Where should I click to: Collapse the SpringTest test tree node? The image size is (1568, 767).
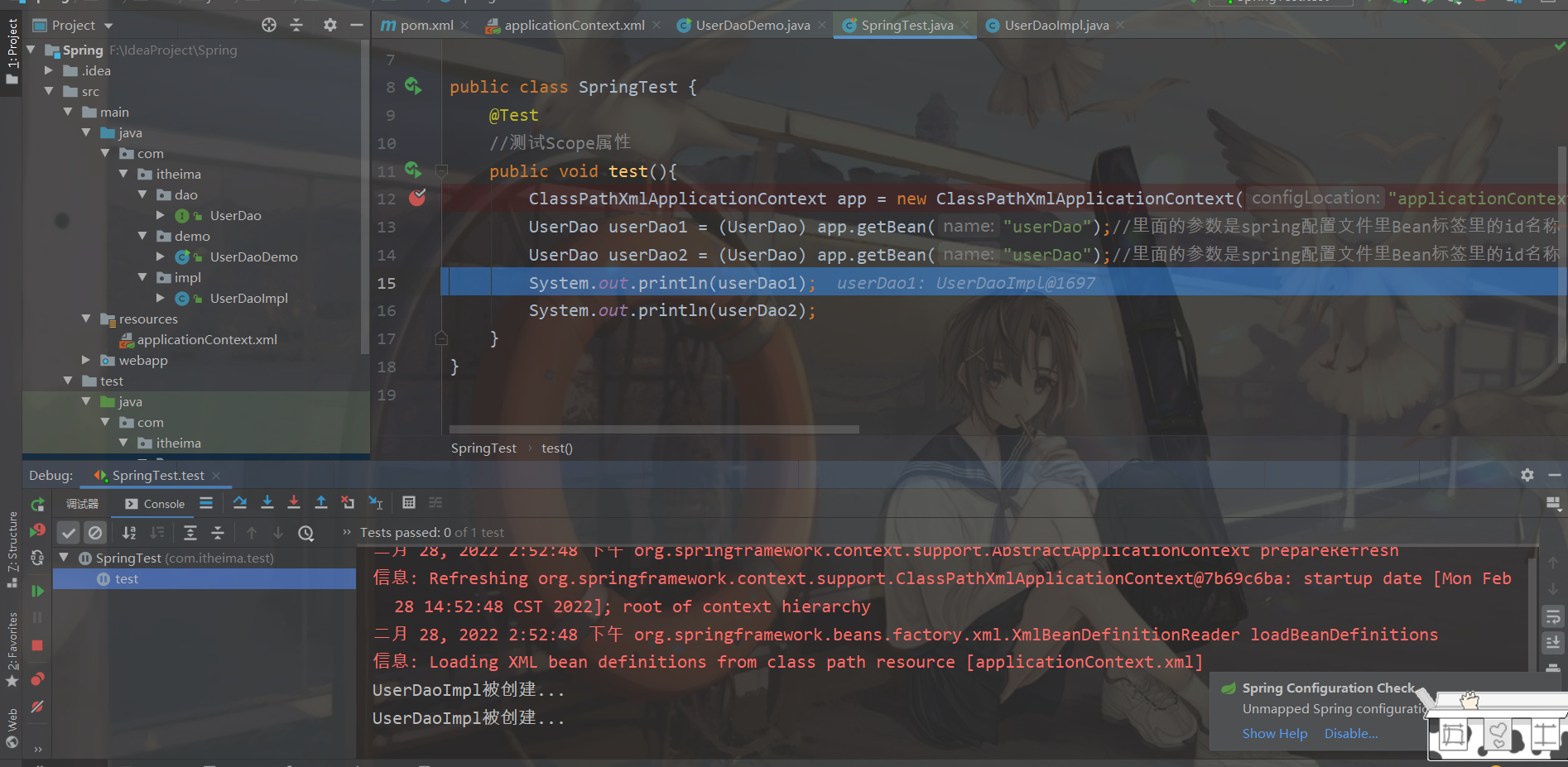pos(64,558)
